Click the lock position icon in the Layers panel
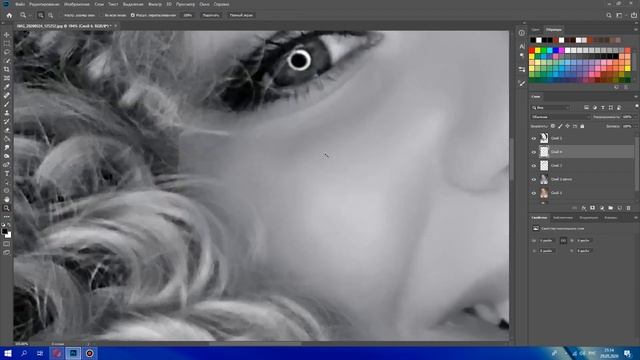This screenshot has height=360, width=640. [567, 126]
